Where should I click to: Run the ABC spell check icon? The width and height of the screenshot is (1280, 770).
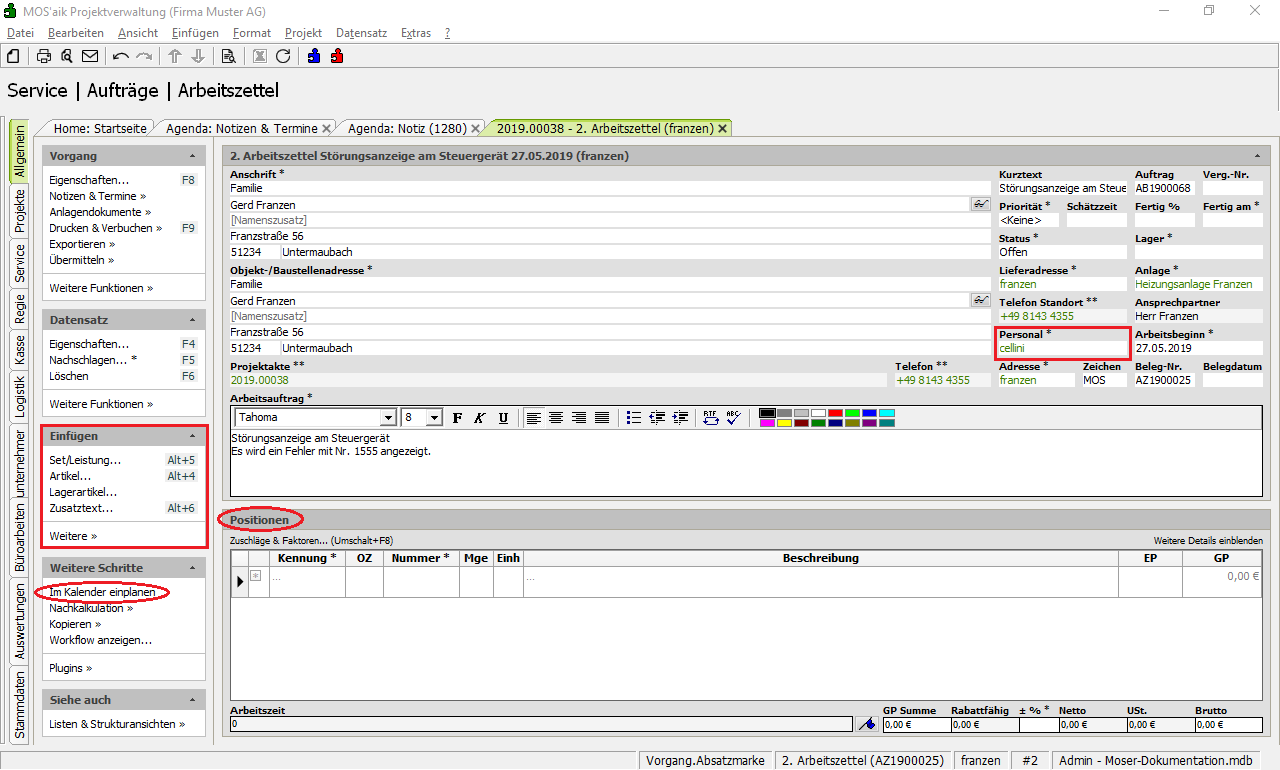point(734,417)
